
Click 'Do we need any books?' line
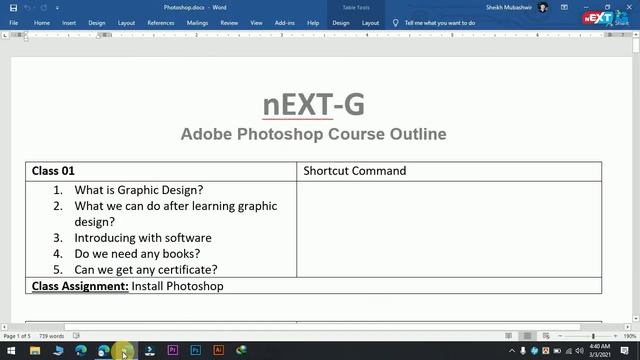137,253
